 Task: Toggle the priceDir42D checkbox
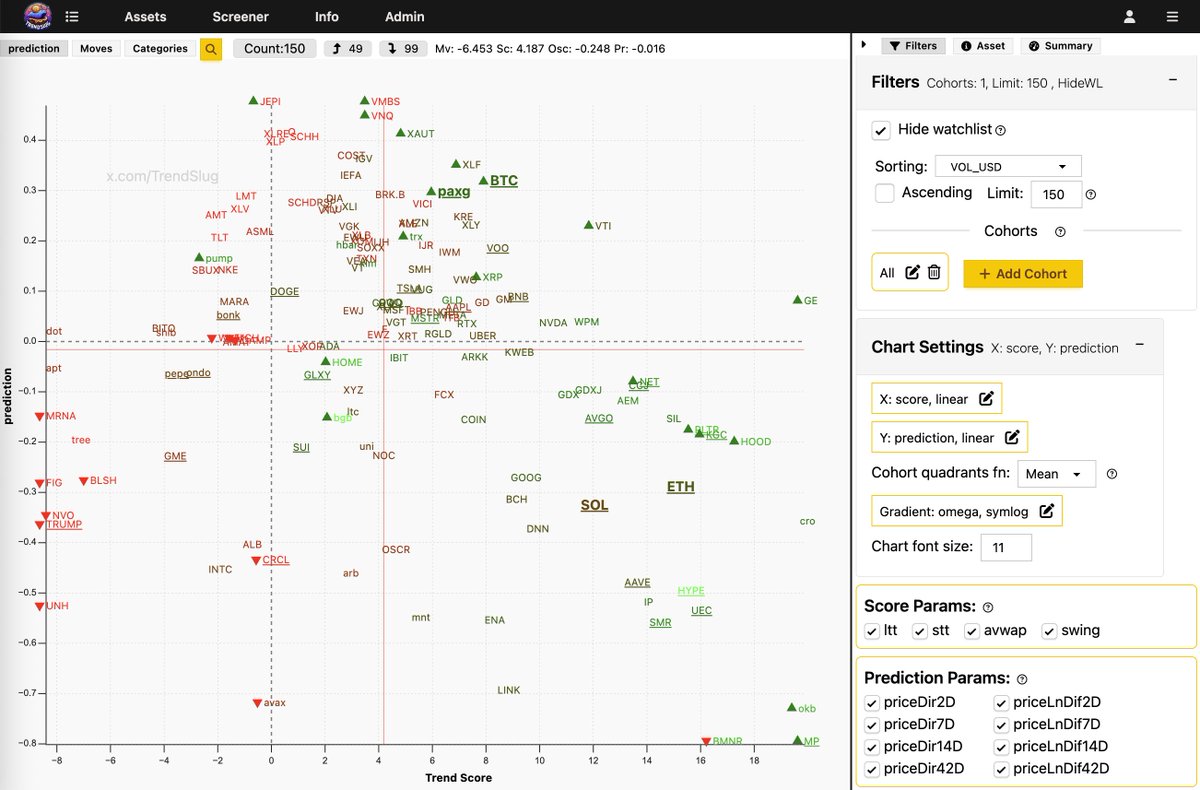click(872, 769)
